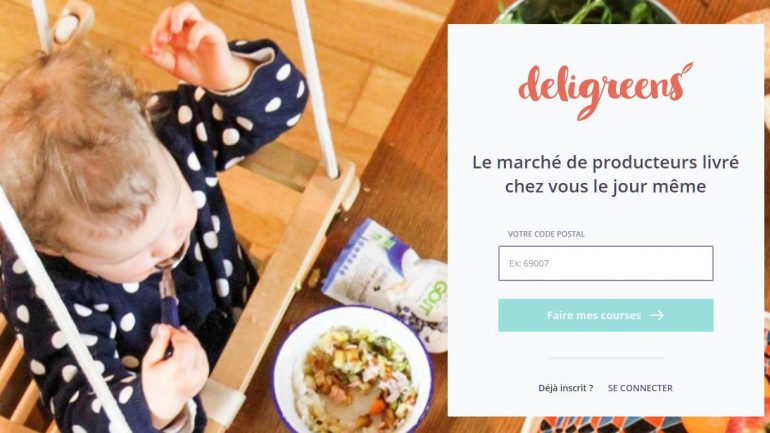Select the VOTRE CODE POSTAL label
Viewport: 770px width, 433px height.
[x=546, y=234]
